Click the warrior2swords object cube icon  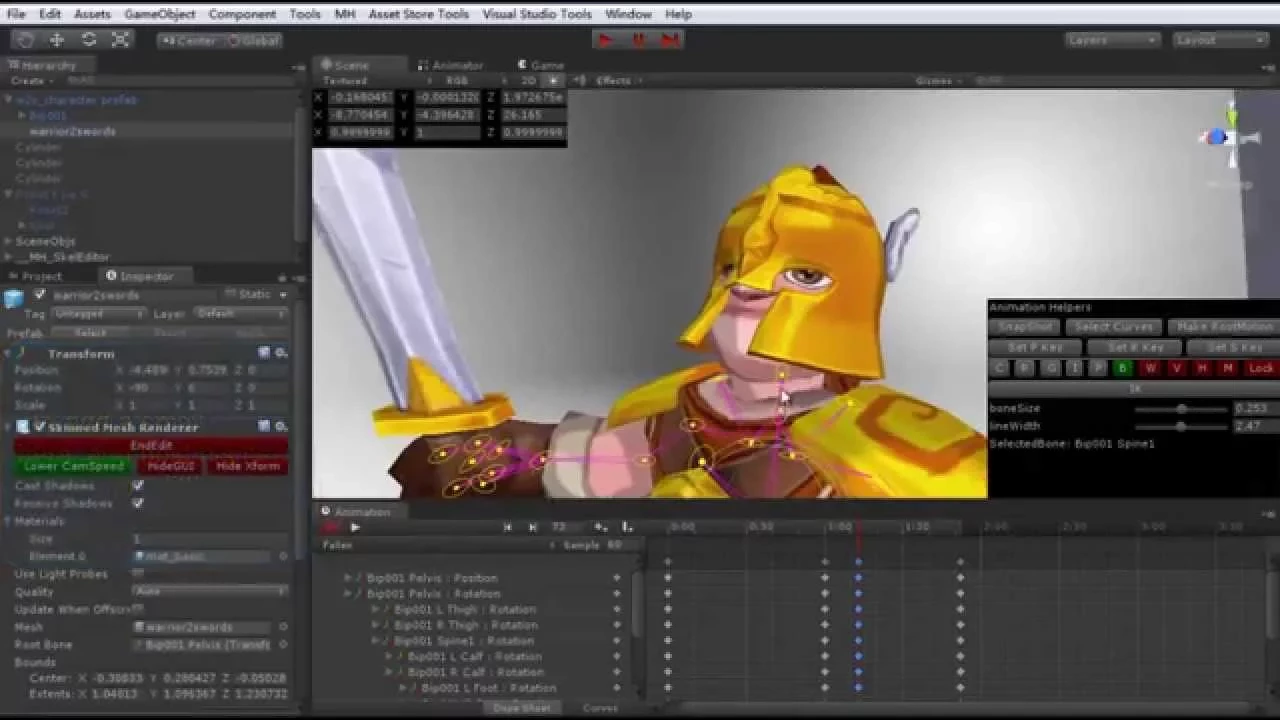coord(14,298)
